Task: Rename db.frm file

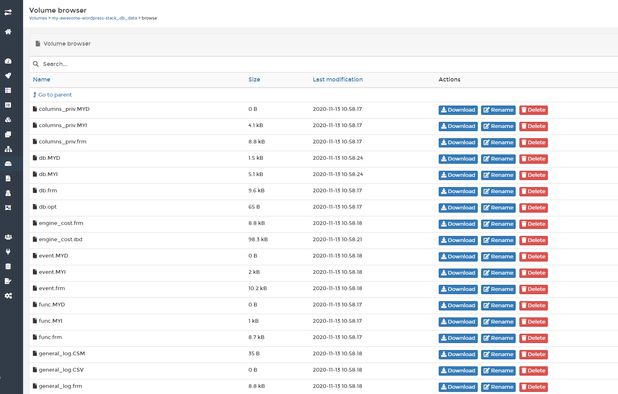Action: pos(498,191)
